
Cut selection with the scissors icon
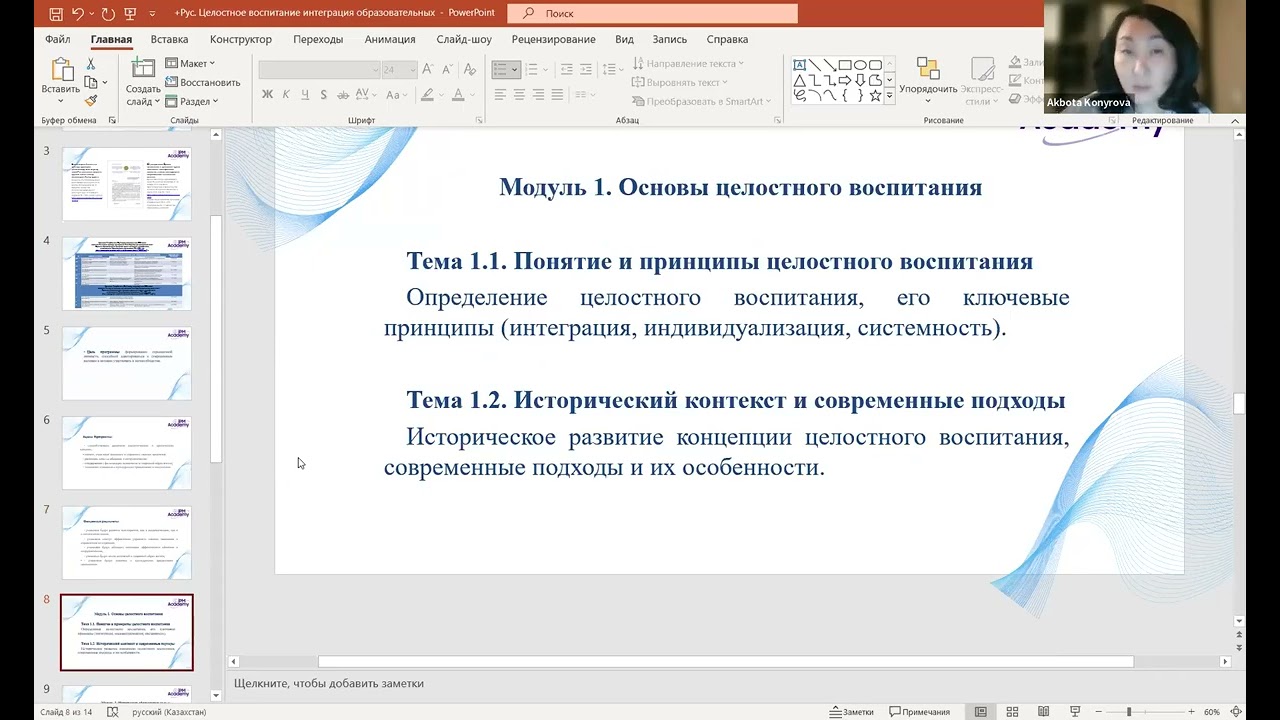(91, 64)
